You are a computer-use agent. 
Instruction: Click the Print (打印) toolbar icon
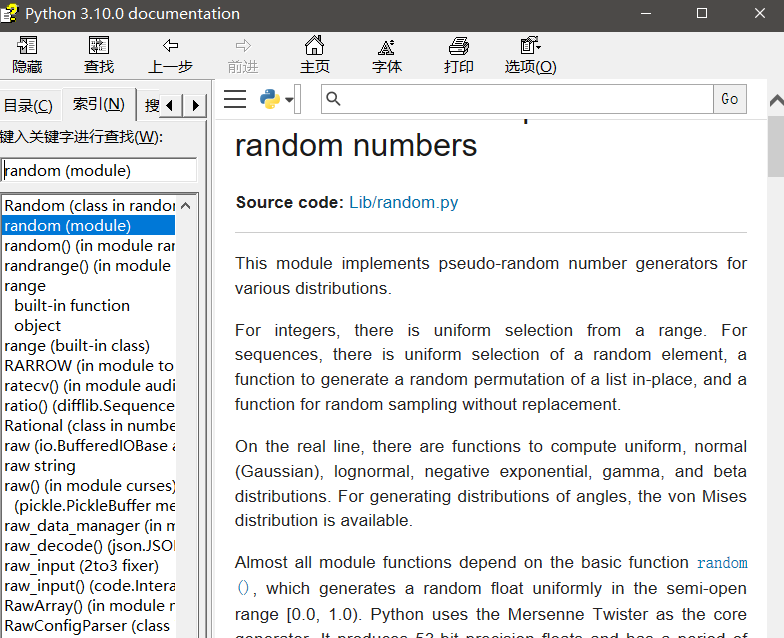[x=458, y=46]
